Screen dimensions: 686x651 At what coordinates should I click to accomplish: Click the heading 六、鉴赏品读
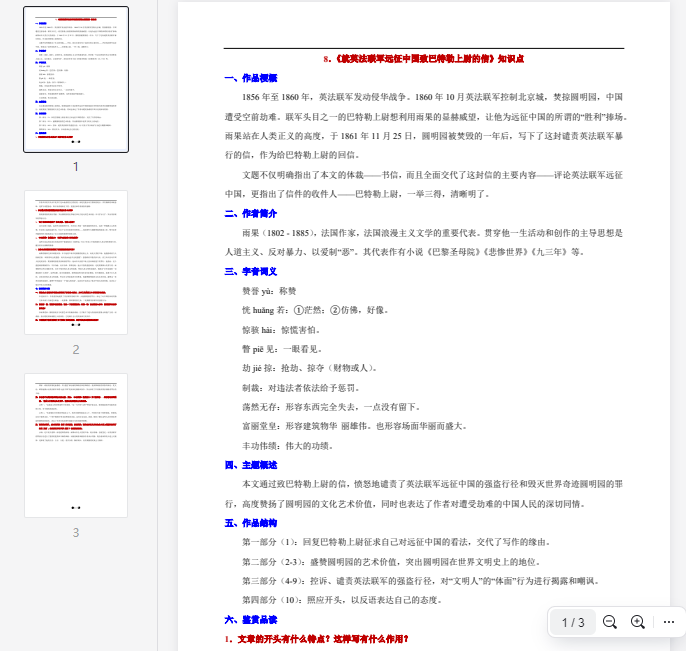tap(250, 619)
